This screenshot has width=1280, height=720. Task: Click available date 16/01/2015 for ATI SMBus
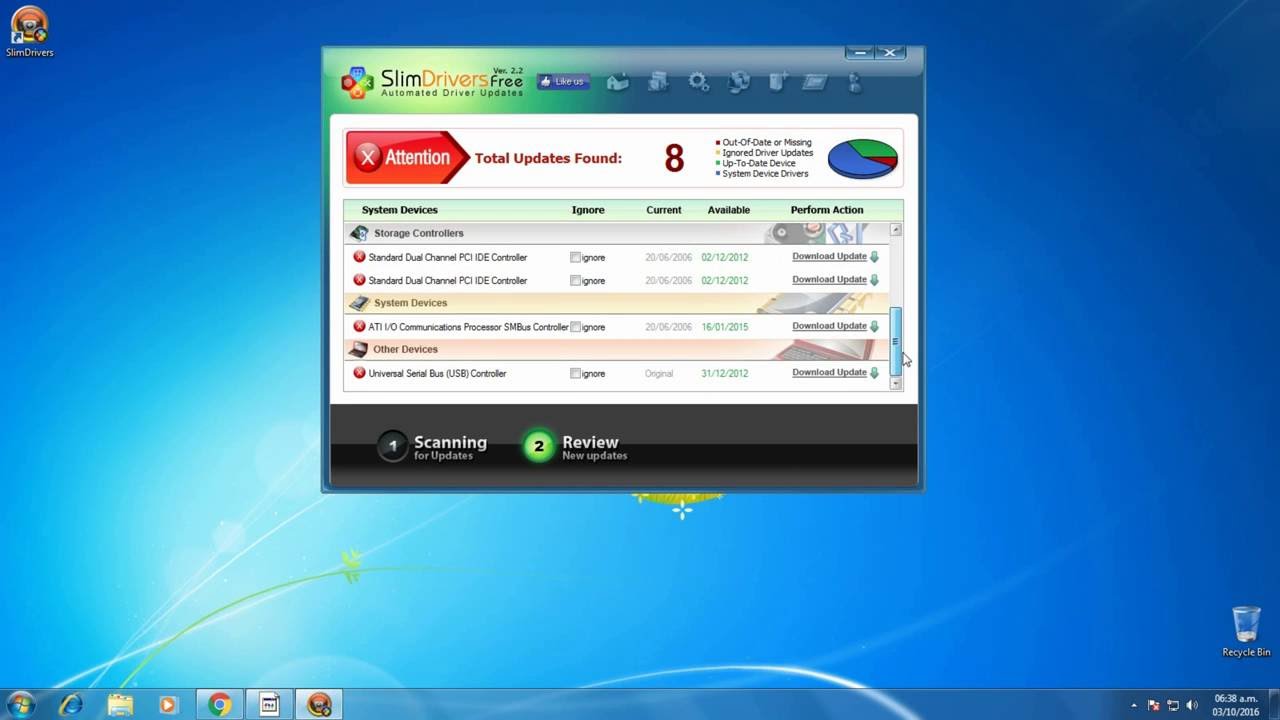coord(724,327)
